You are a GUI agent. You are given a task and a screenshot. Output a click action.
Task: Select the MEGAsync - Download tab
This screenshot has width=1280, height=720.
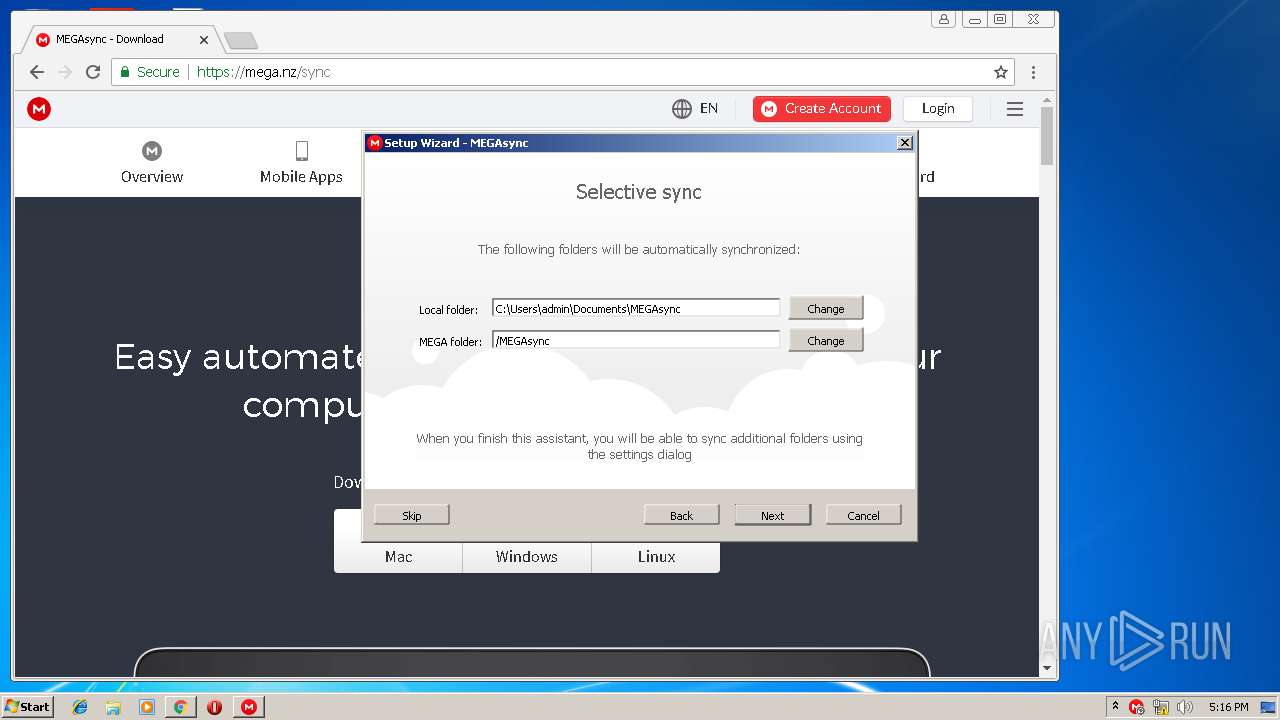[122, 39]
